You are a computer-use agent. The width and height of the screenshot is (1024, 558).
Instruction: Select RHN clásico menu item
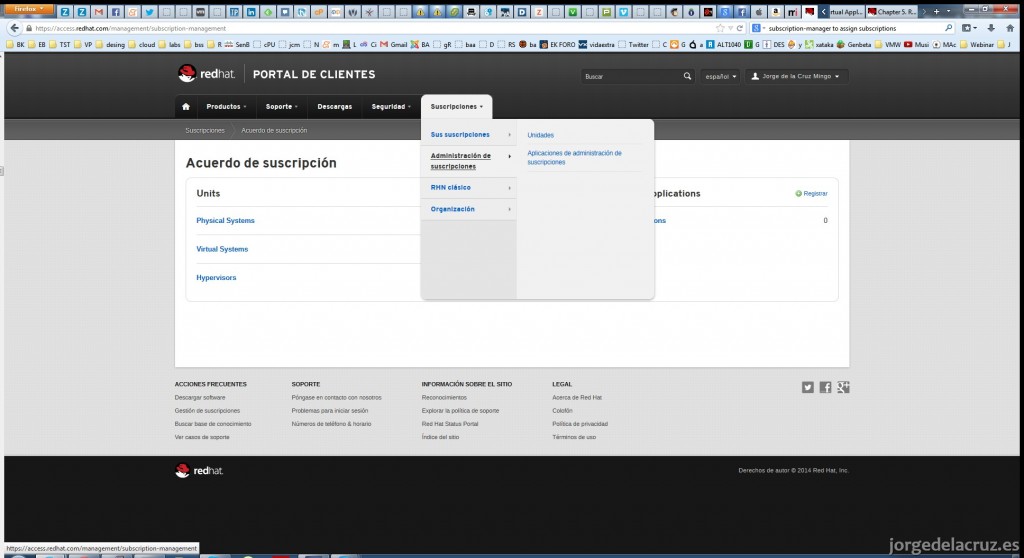469,188
